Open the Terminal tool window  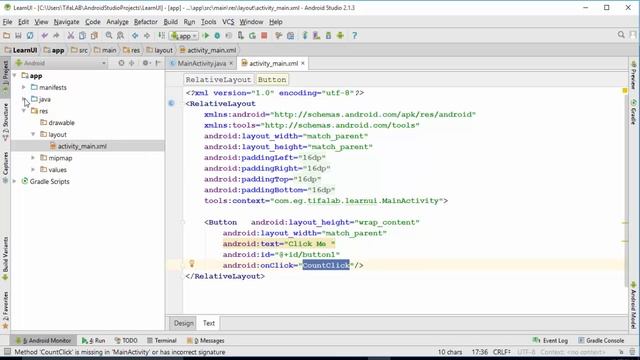[x=162, y=340]
